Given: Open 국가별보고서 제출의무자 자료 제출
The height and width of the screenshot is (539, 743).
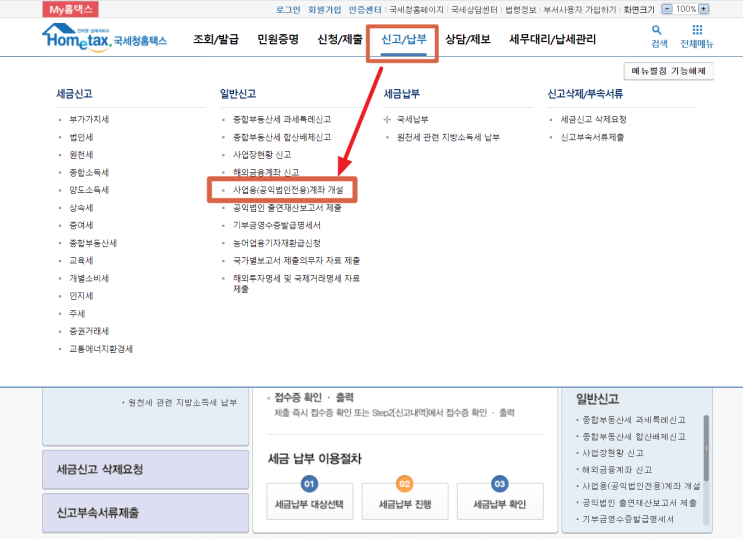Looking at the screenshot, I should coord(296,261).
